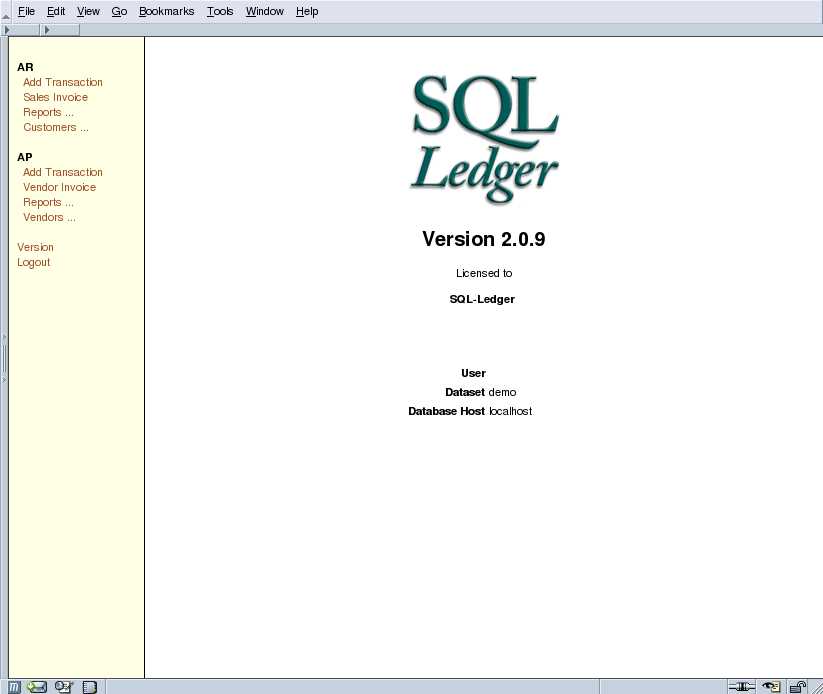Open the Bookmarks menu
The image size is (823, 694).
(x=166, y=11)
